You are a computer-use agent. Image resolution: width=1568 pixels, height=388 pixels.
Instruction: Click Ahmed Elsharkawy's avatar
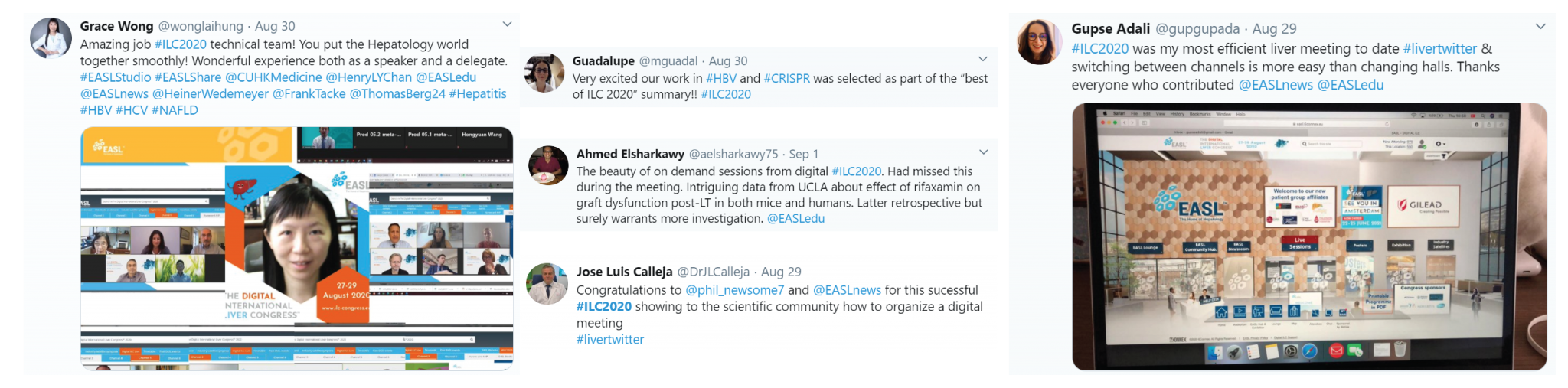[548, 165]
